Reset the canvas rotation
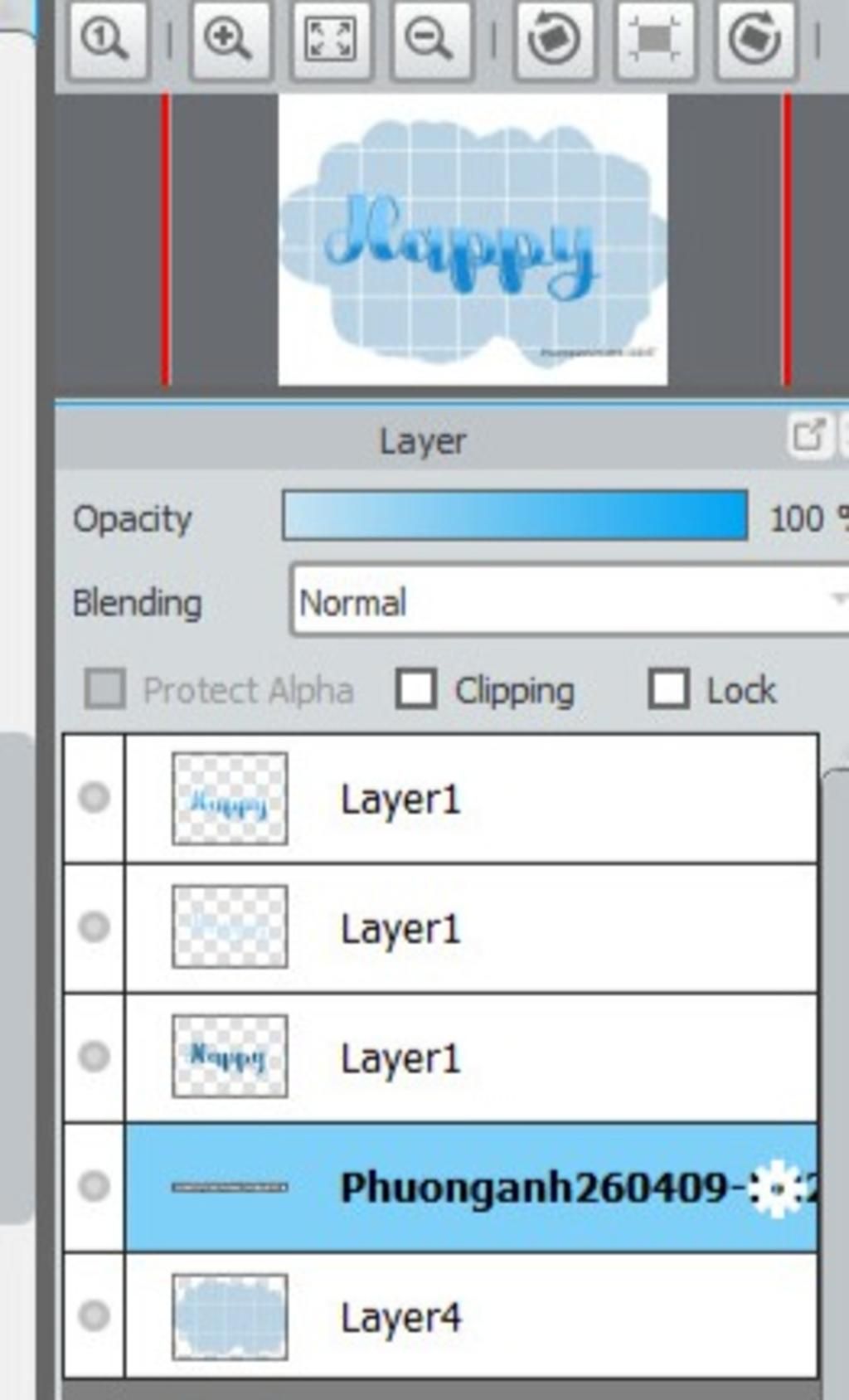 pos(654,39)
